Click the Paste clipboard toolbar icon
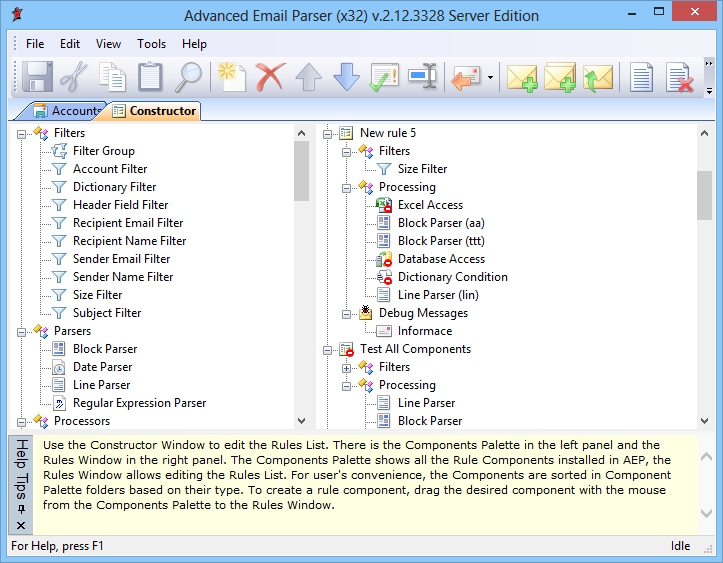 tap(150, 76)
